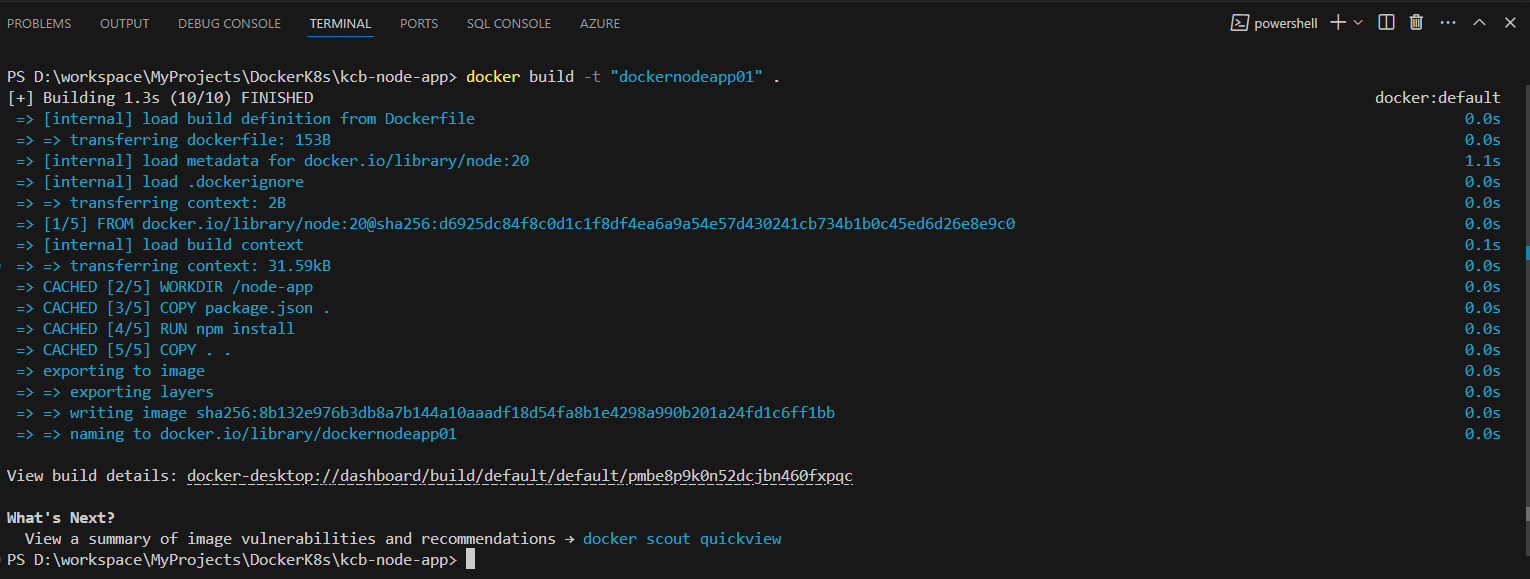Switch to the OUTPUT tab
Screen dimensions: 1530x579
coord(124,23)
